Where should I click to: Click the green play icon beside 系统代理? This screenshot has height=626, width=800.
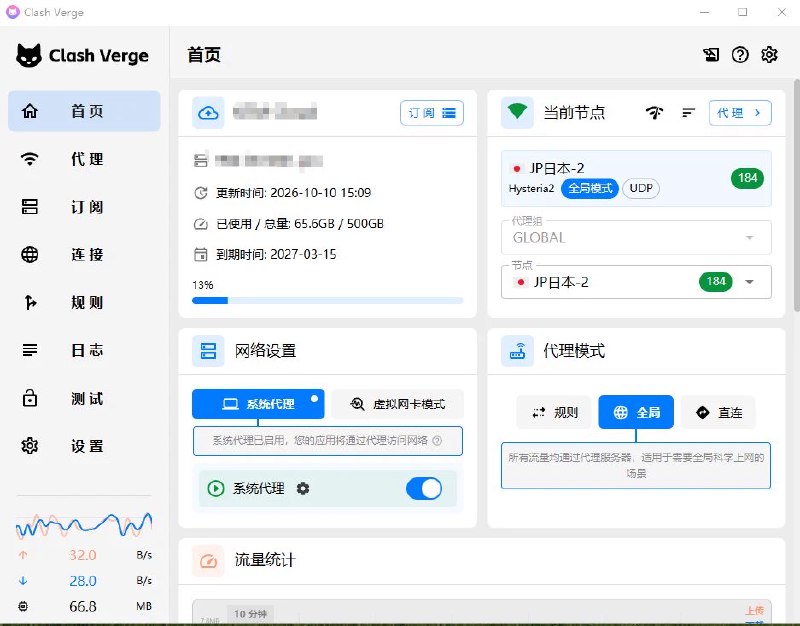pyautogui.click(x=216, y=489)
